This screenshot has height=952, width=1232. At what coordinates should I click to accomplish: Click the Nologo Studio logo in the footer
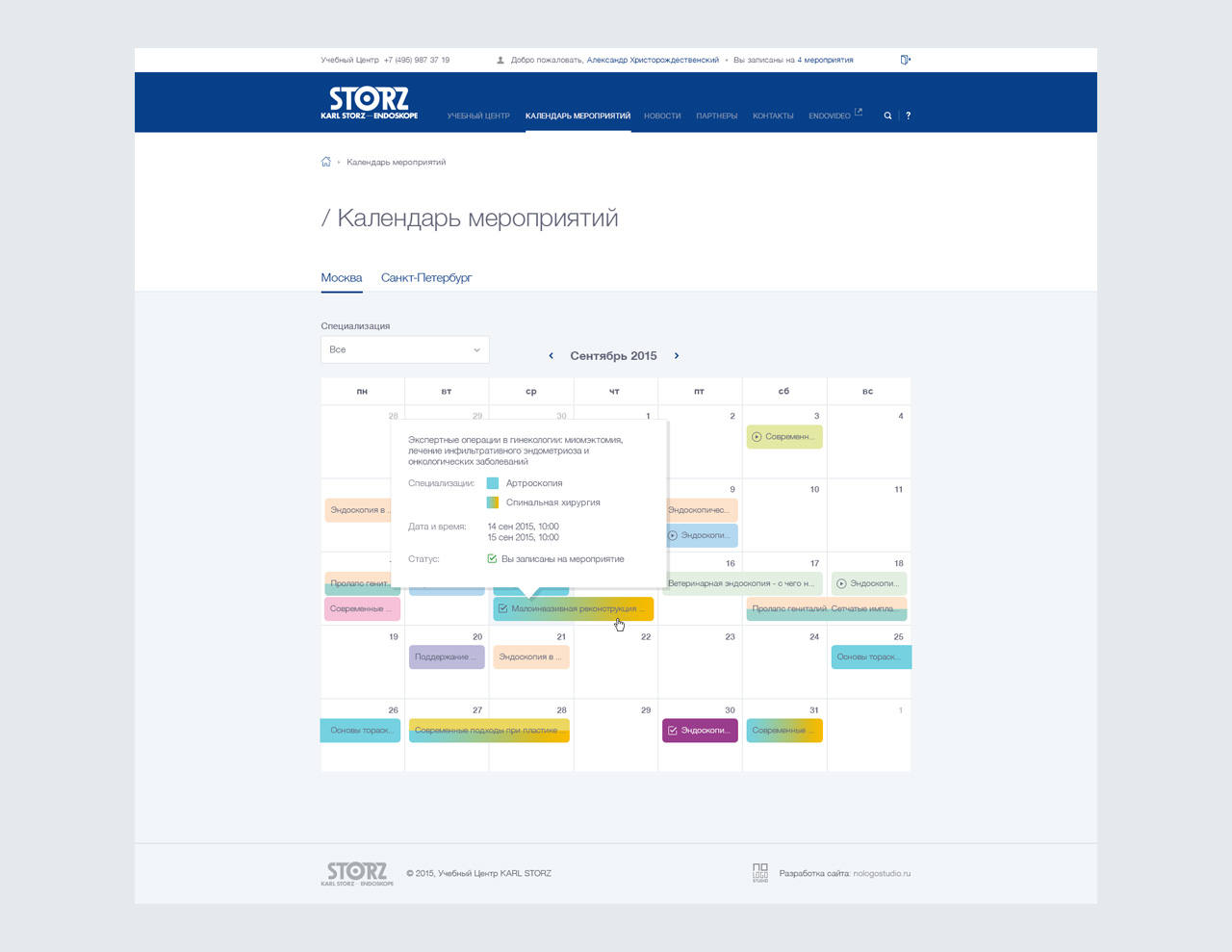coord(760,873)
